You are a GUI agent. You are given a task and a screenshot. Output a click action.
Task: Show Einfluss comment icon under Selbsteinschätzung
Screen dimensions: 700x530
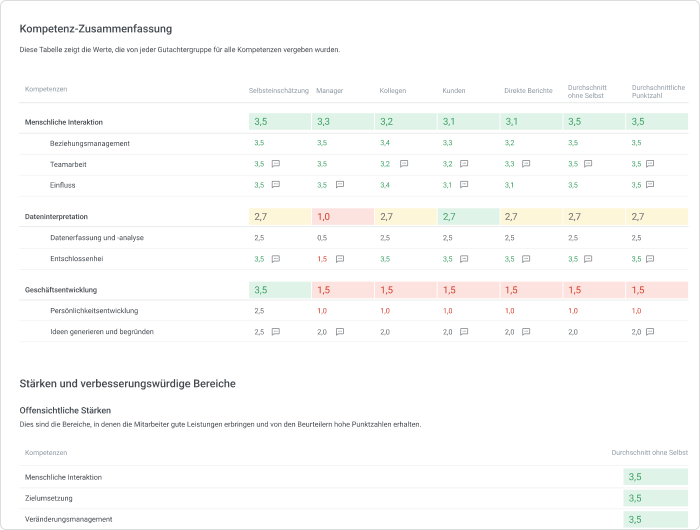pos(276,184)
